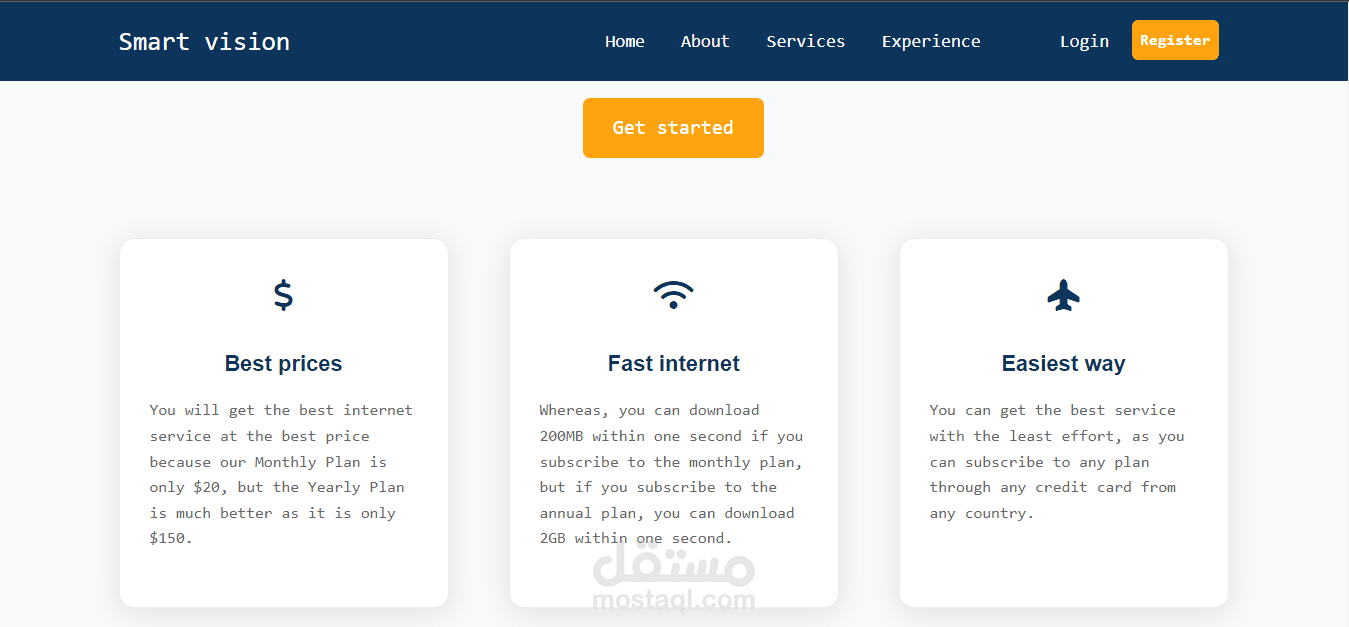Click the 2GB download speed text

pos(553,539)
